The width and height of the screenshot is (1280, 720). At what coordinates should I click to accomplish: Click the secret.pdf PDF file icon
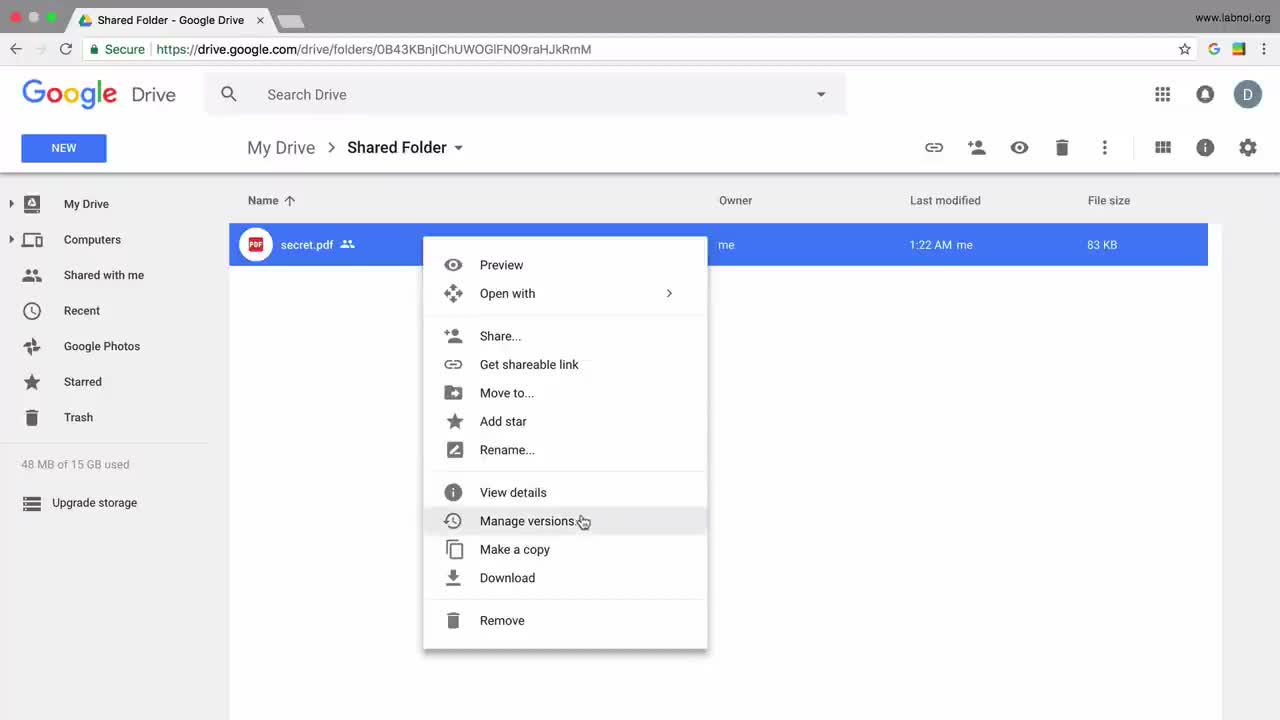tap(256, 244)
